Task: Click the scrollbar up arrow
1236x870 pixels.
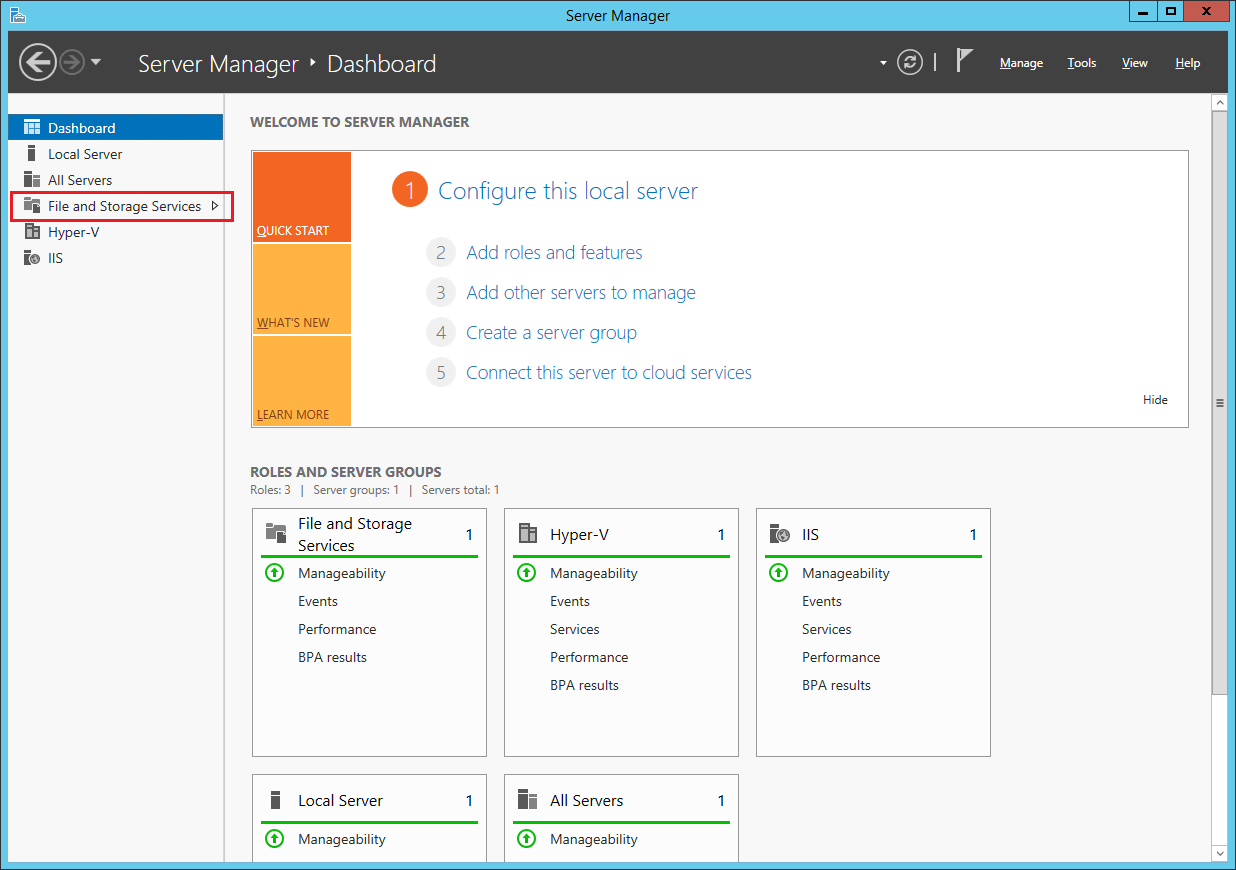Action: 1219,102
